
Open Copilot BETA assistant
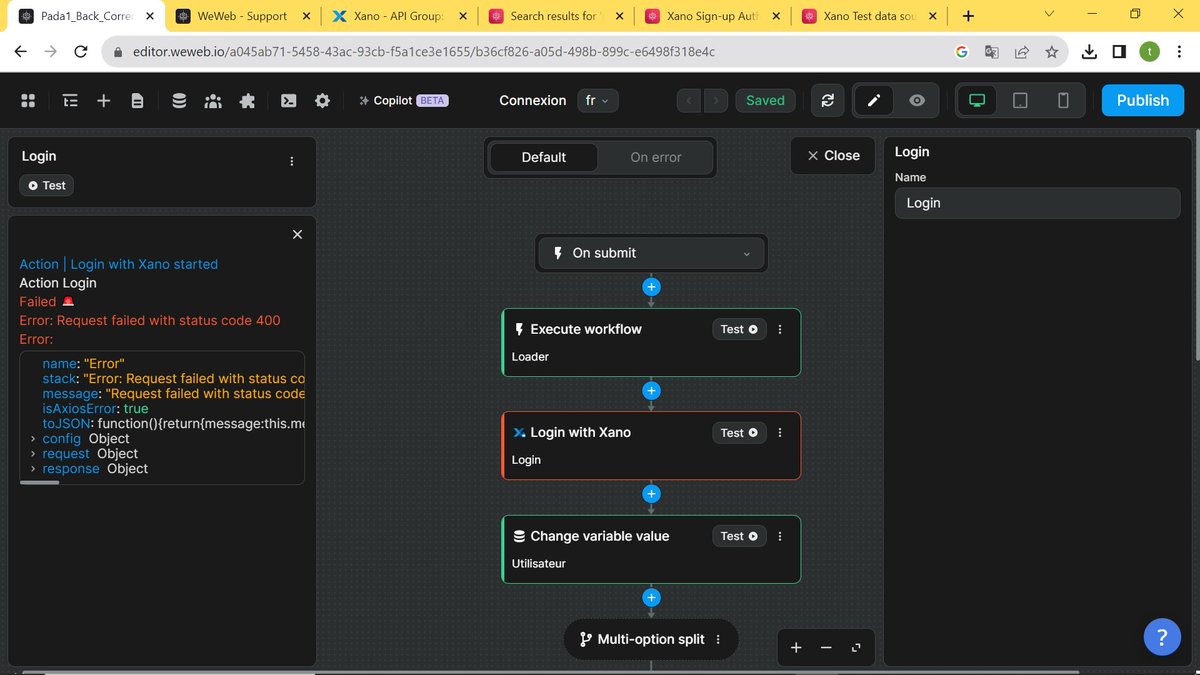point(403,100)
